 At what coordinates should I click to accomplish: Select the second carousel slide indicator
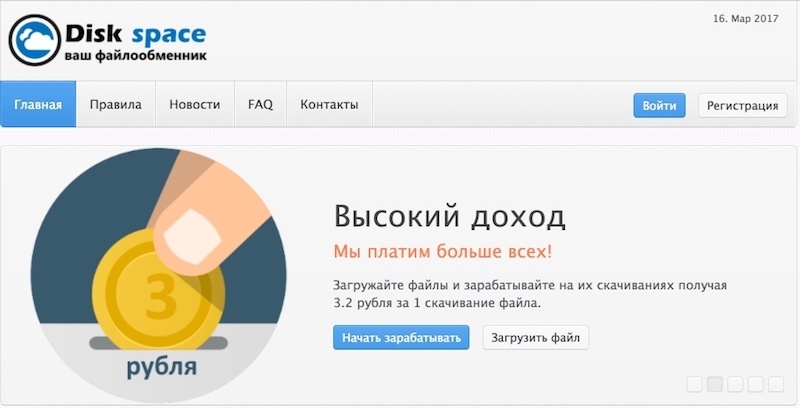[x=715, y=384]
